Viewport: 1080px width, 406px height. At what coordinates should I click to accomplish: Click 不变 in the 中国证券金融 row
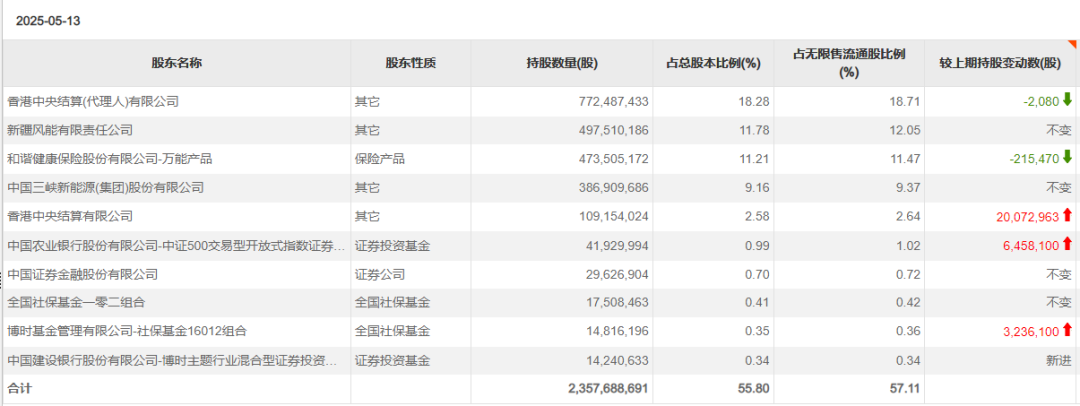pos(1060,274)
